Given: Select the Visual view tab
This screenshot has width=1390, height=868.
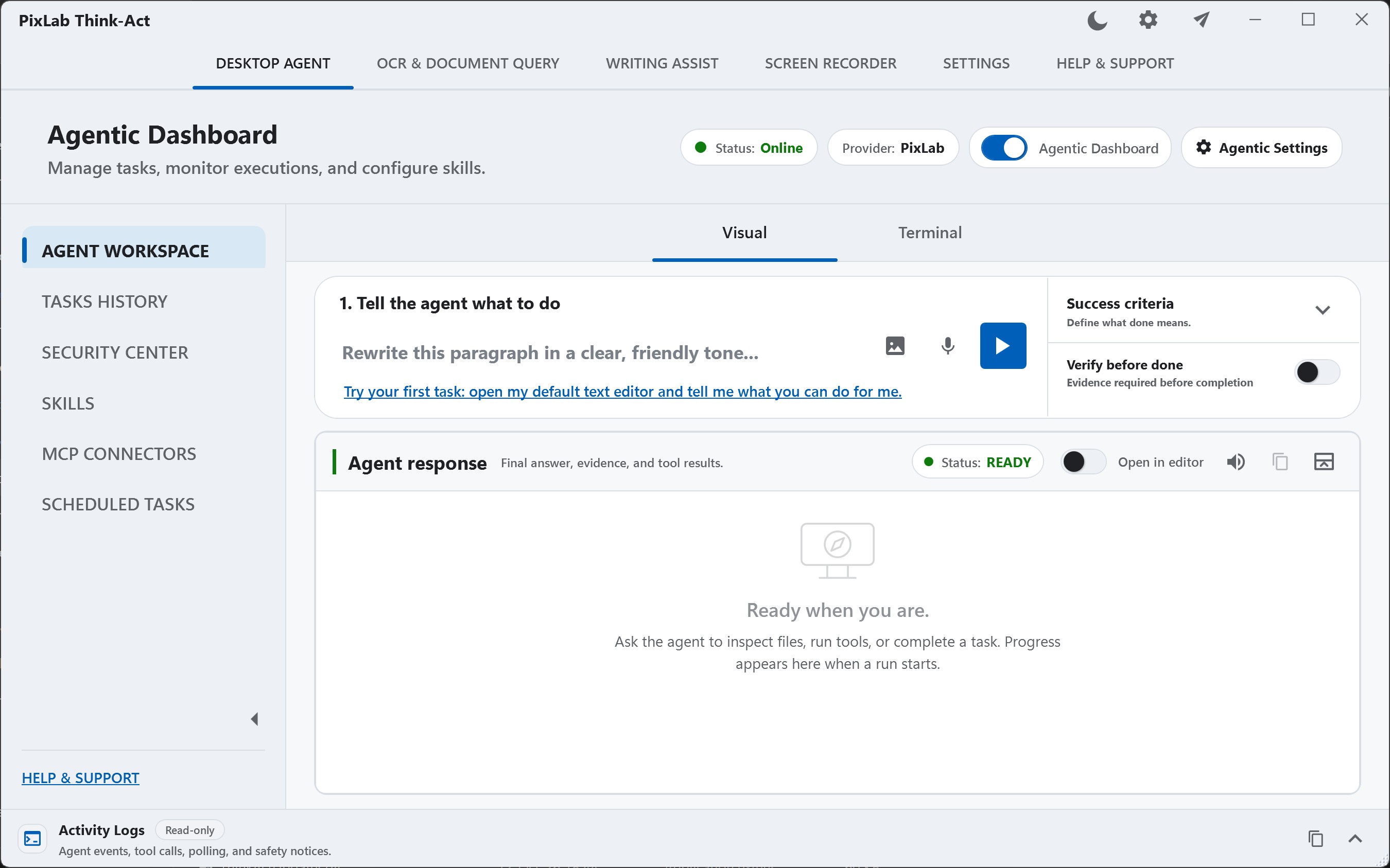Looking at the screenshot, I should pyautogui.click(x=744, y=233).
